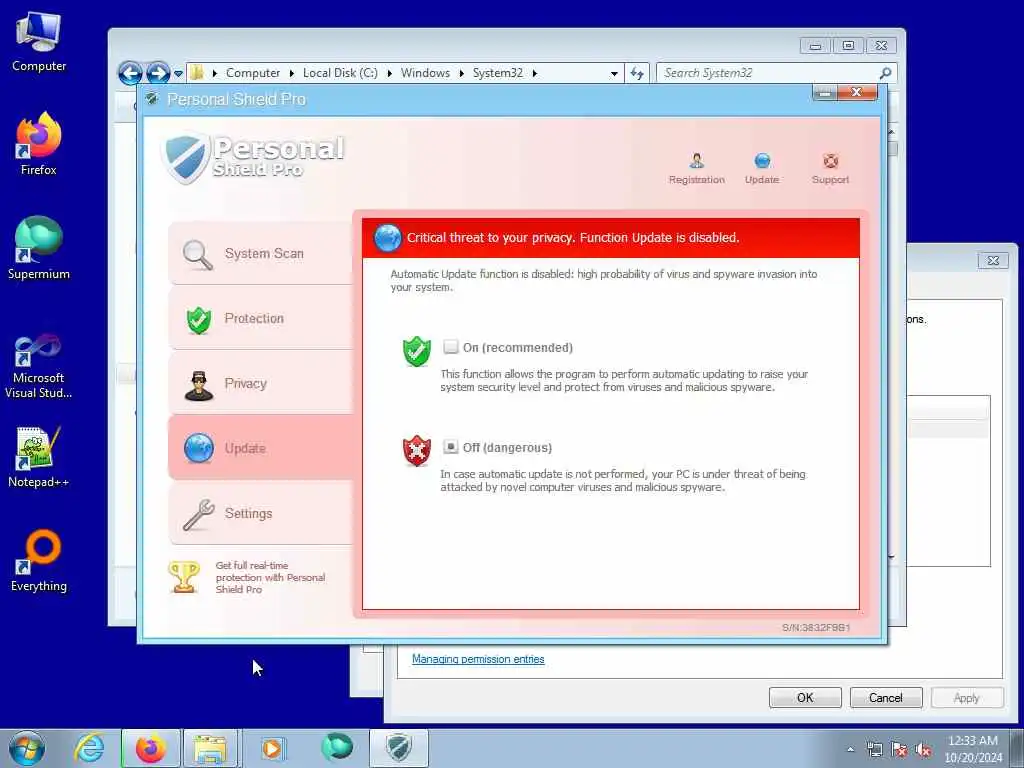Click System32 breadcrumb in address bar
The height and width of the screenshot is (768, 1024).
pyautogui.click(x=498, y=73)
